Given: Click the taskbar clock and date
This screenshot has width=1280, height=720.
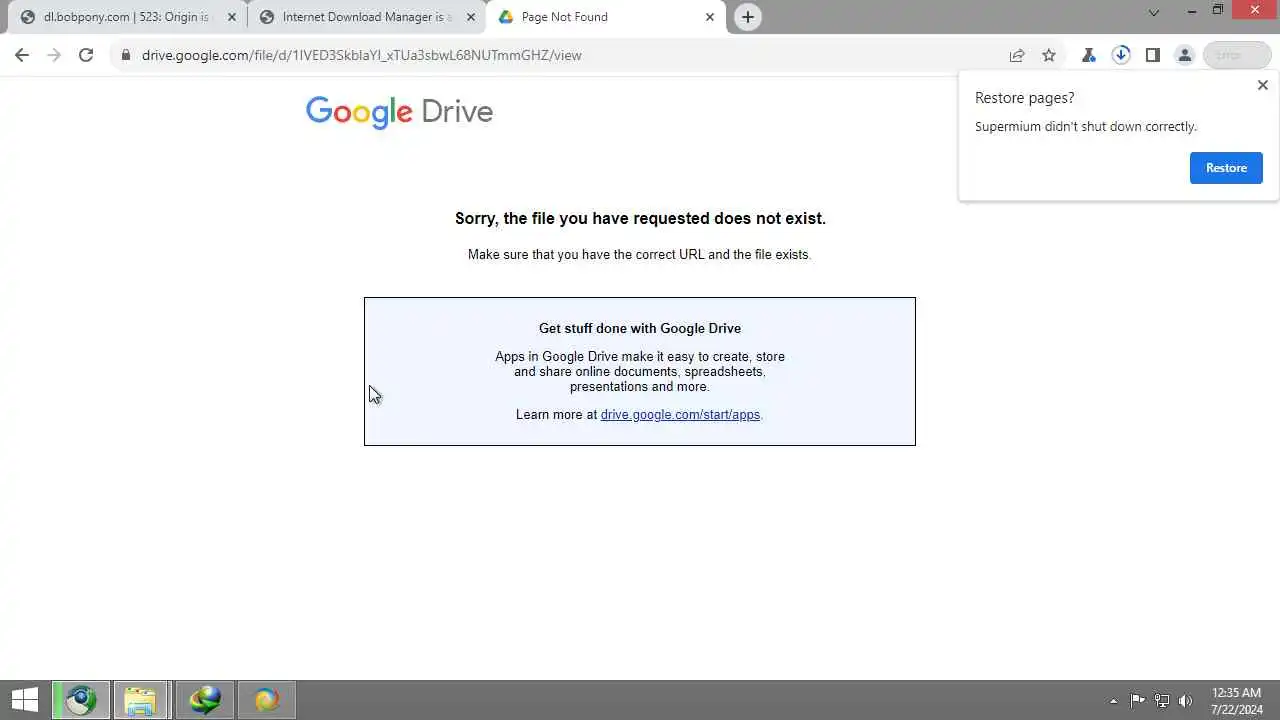Looking at the screenshot, I should (x=1237, y=701).
